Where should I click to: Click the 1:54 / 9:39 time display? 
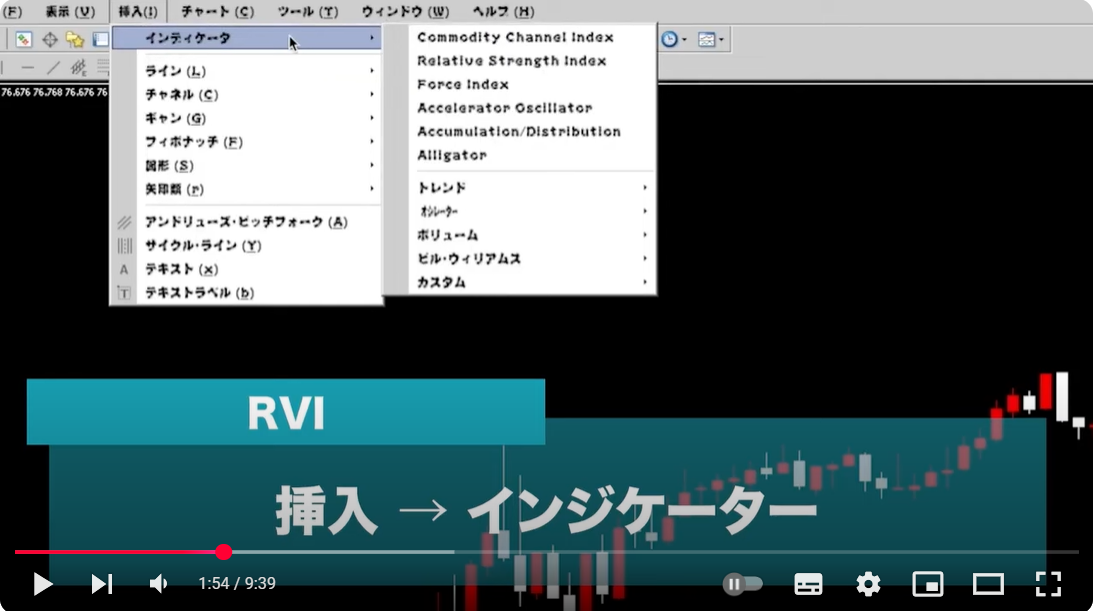coord(237,584)
